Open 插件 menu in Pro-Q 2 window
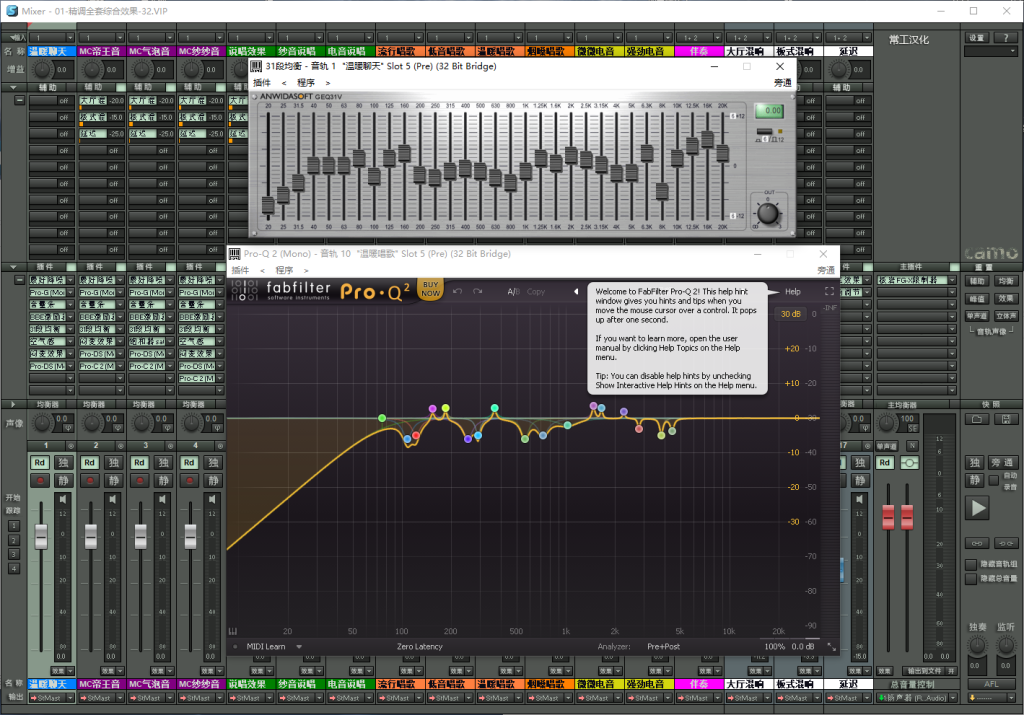 (x=240, y=270)
